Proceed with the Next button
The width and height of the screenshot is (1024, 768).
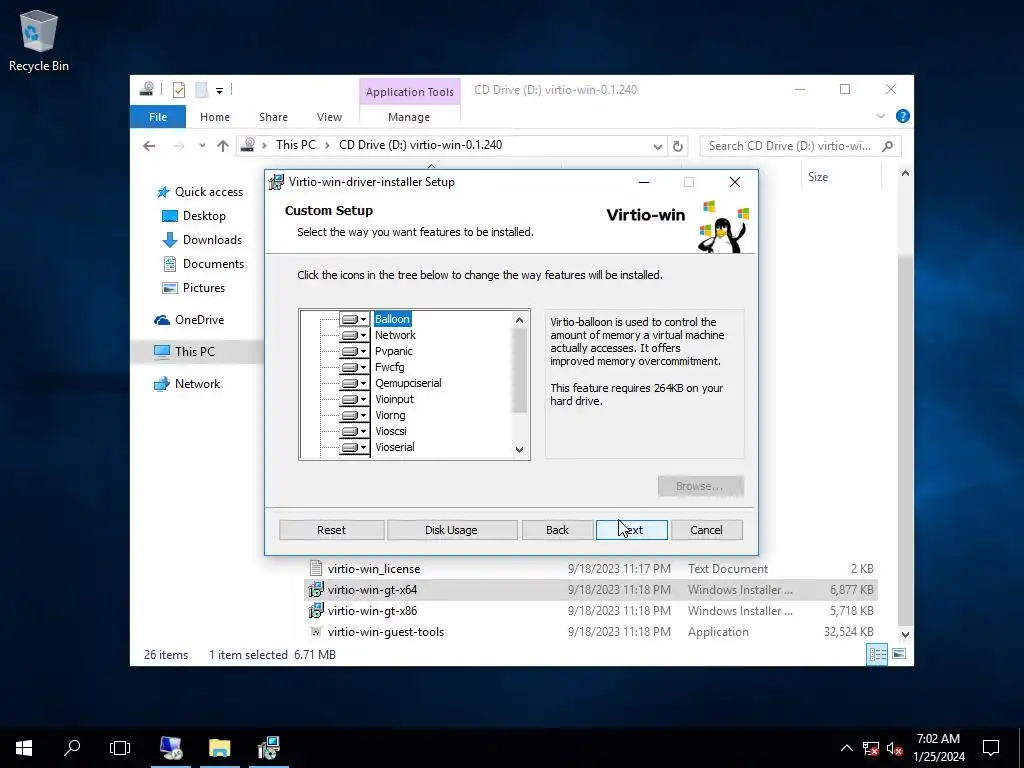632,530
